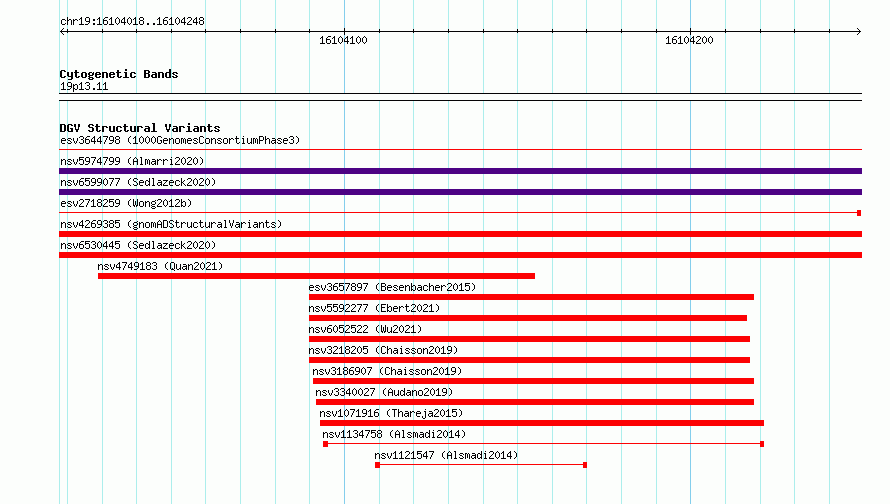Select the purple bar under nsv5974799
The image size is (890, 504).
pyautogui.click(x=460, y=171)
